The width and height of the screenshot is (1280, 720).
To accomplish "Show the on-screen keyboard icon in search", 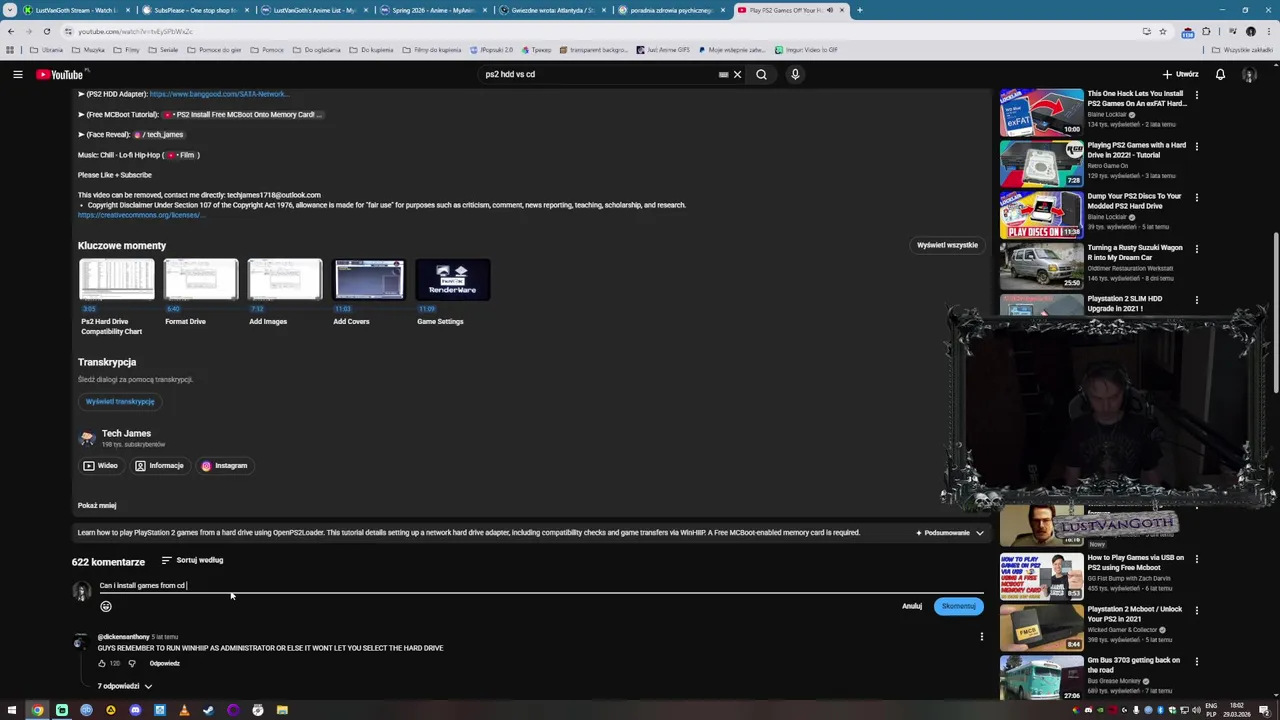I will click(x=723, y=74).
